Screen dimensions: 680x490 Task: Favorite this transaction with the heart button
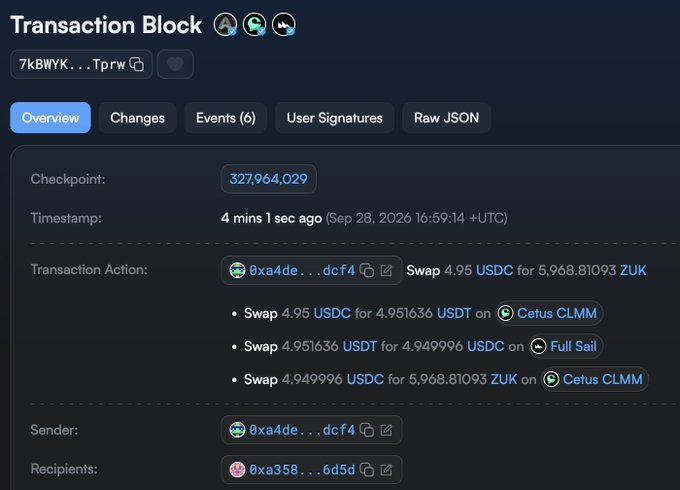coord(175,64)
